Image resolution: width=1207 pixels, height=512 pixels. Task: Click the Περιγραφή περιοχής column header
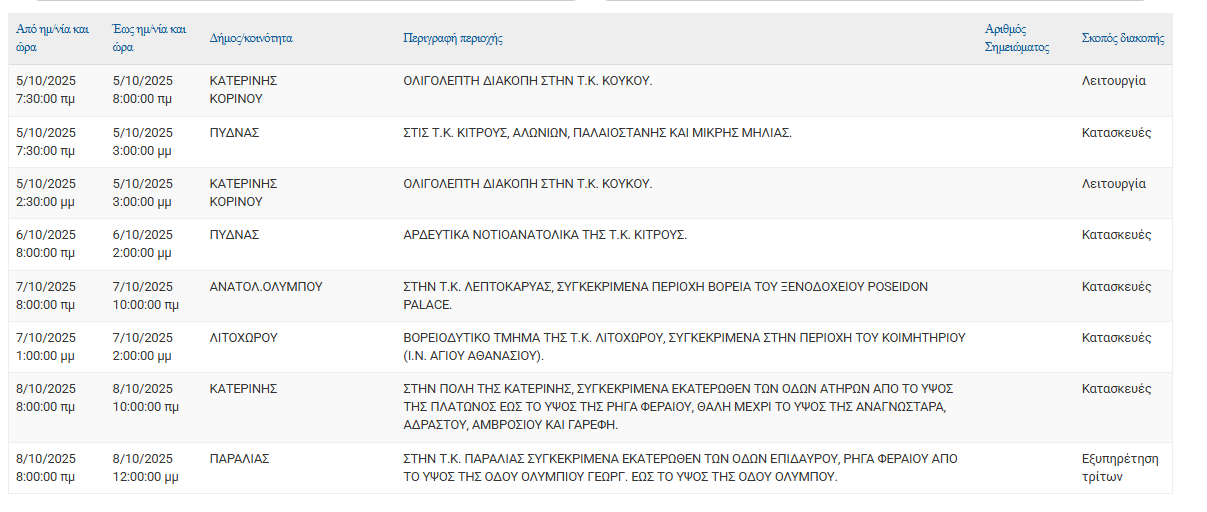[x=452, y=39]
